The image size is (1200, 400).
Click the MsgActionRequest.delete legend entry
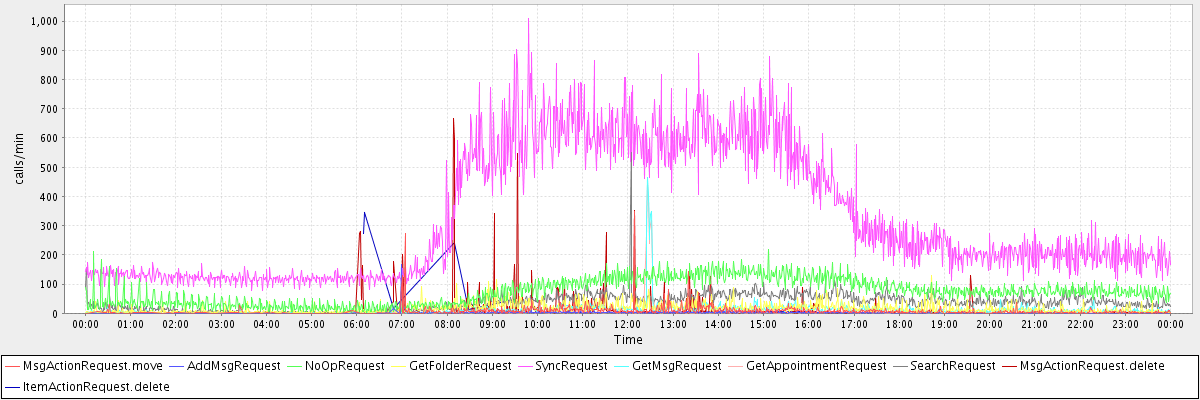[x=1096, y=366]
